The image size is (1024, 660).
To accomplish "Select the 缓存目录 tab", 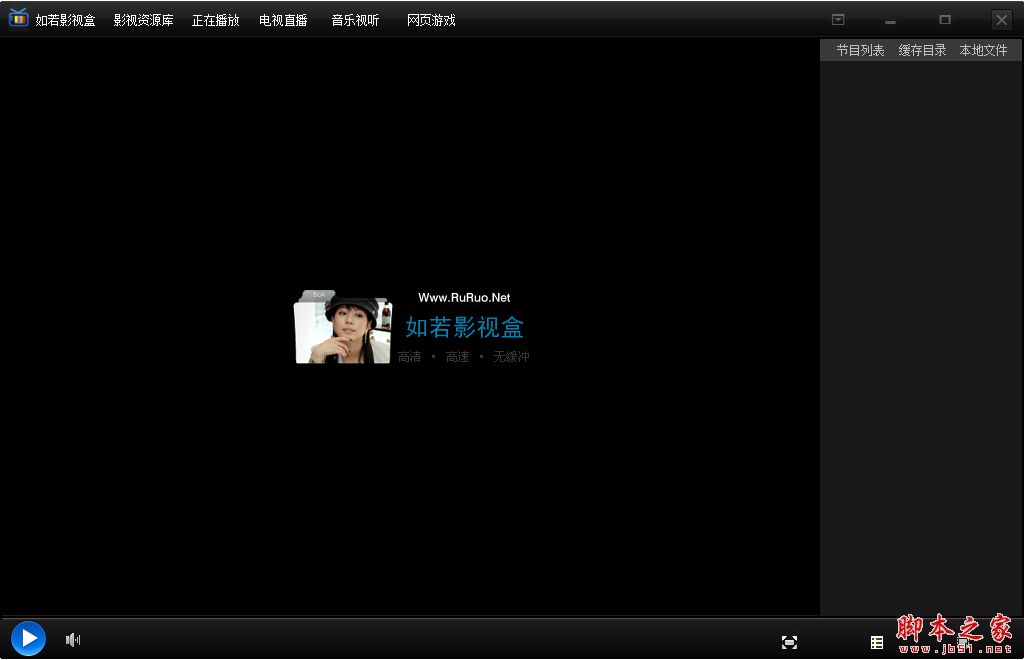I will coord(922,50).
